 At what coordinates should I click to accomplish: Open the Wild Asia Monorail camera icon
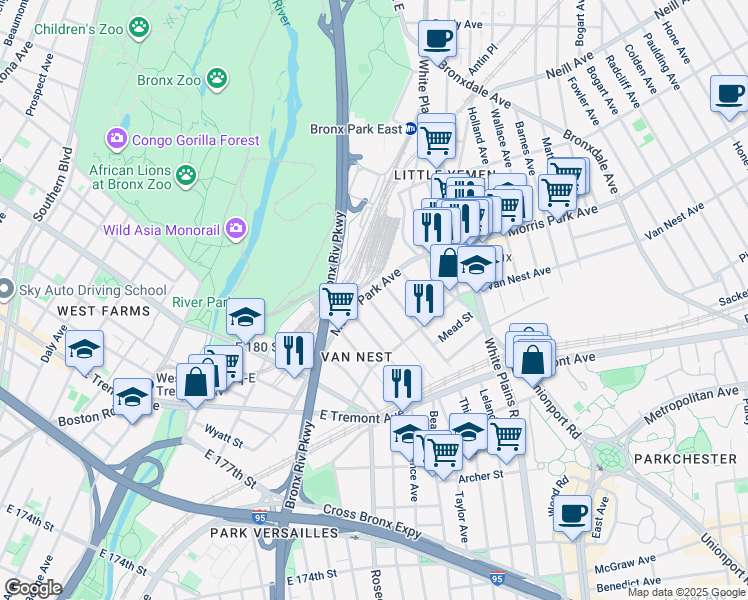[236, 229]
